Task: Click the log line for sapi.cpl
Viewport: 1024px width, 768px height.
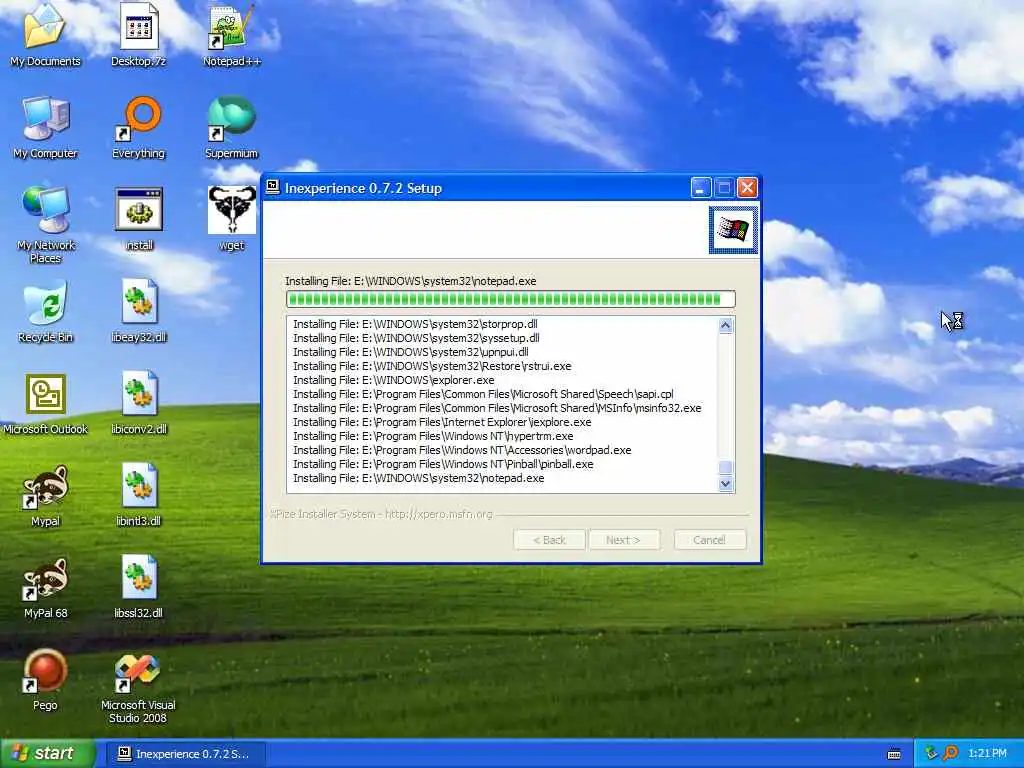Action: pos(483,394)
